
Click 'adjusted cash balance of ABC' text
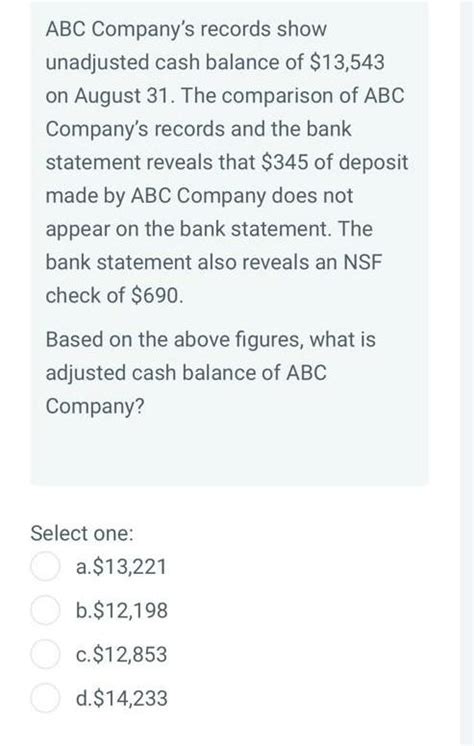[x=186, y=373]
